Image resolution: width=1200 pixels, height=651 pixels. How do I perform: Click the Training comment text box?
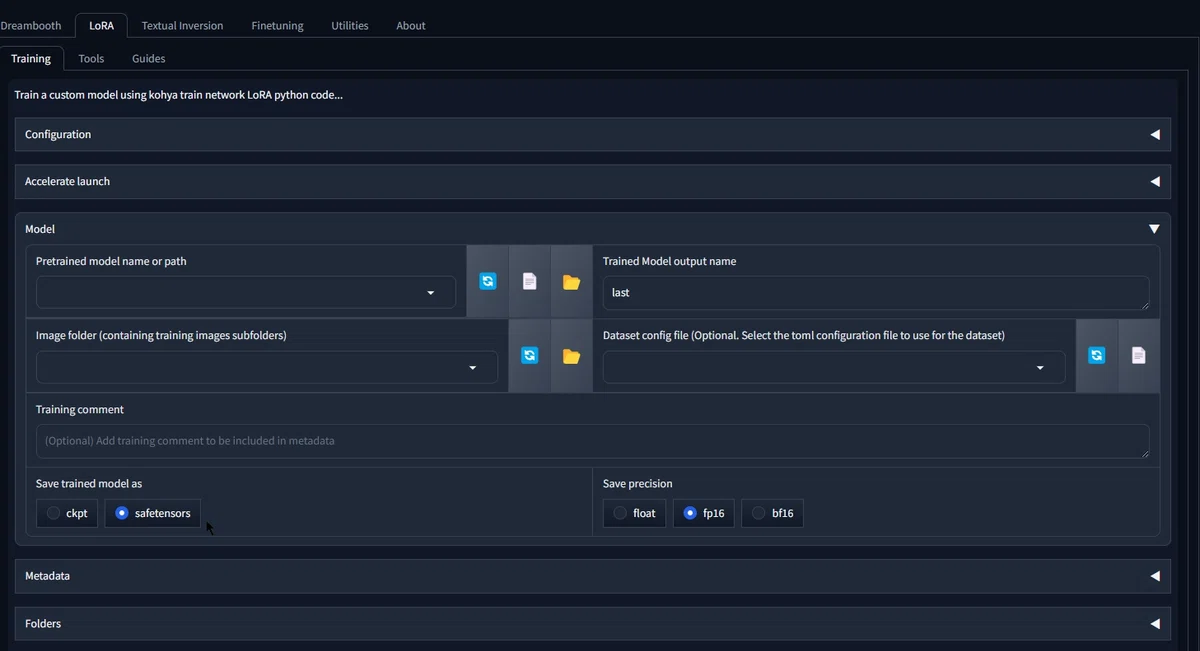592,441
